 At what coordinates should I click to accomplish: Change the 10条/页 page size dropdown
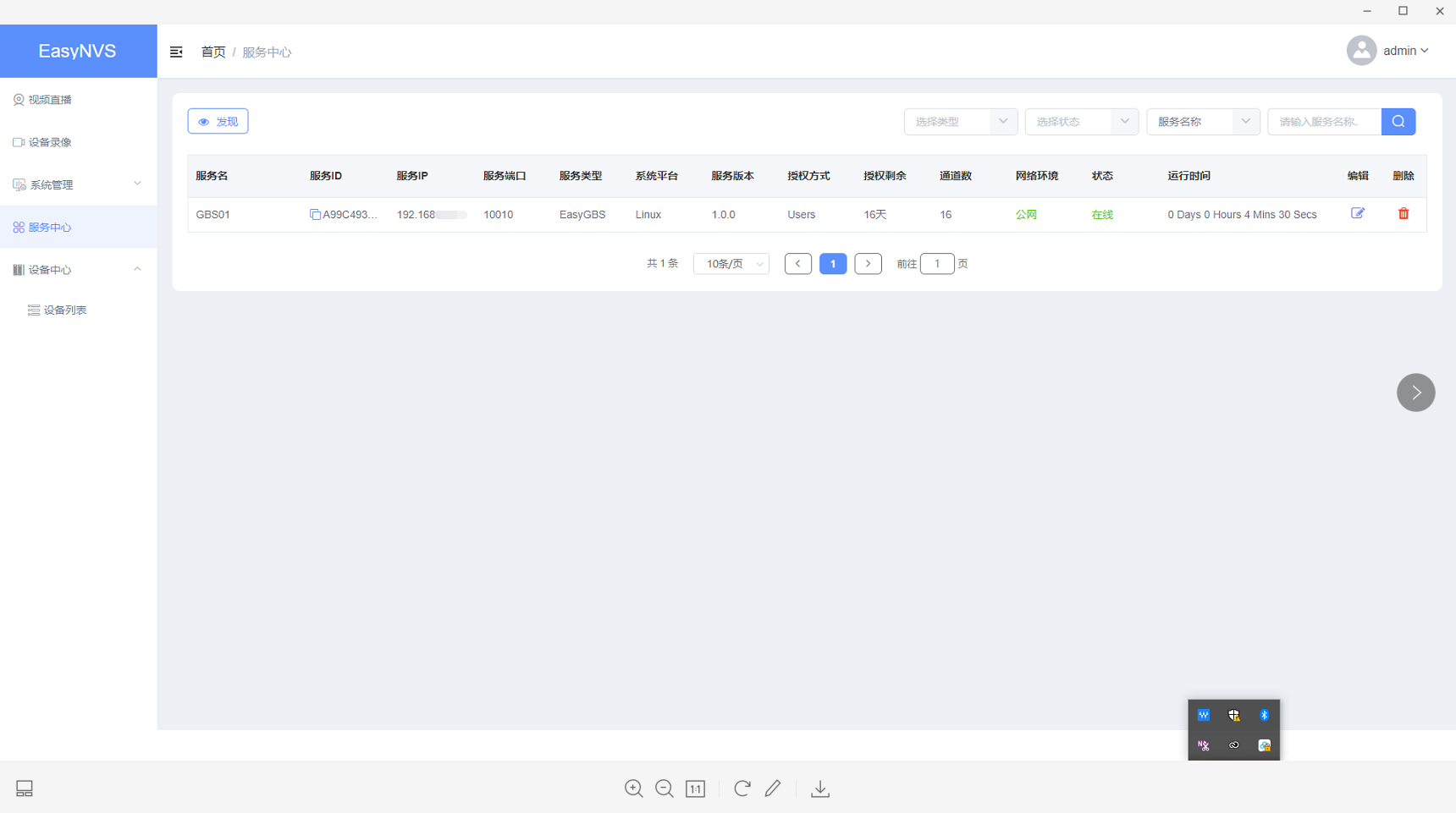pos(731,264)
